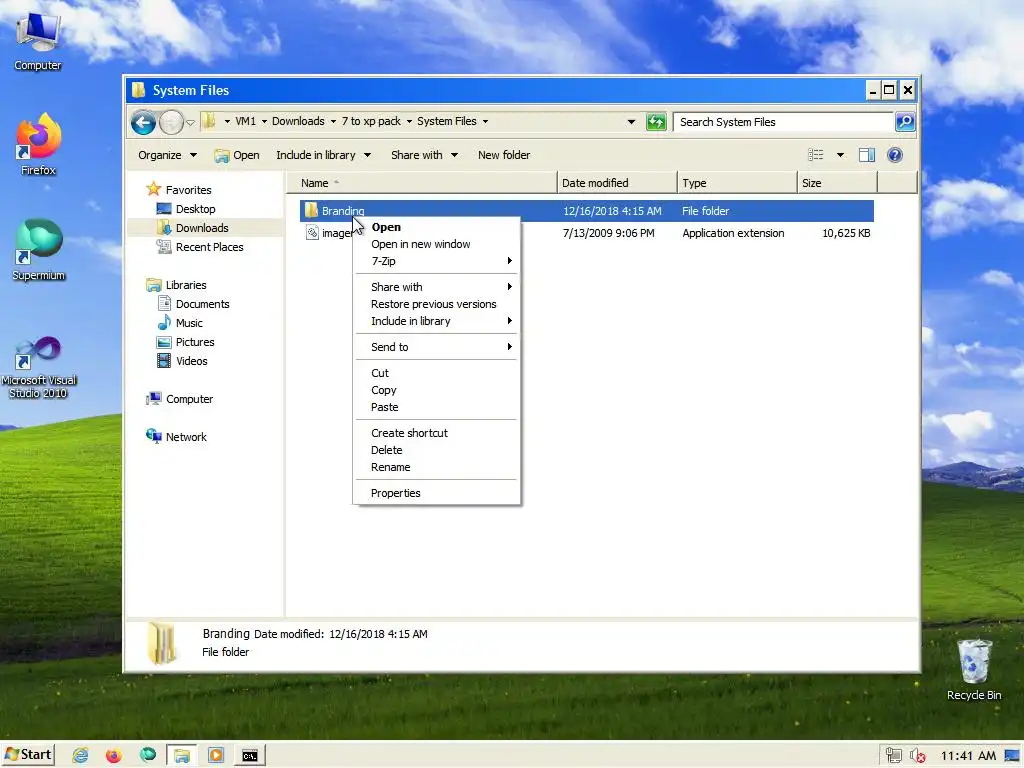1024x768 pixels.
Task: Sort by the Date modified column
Action: [x=617, y=183]
